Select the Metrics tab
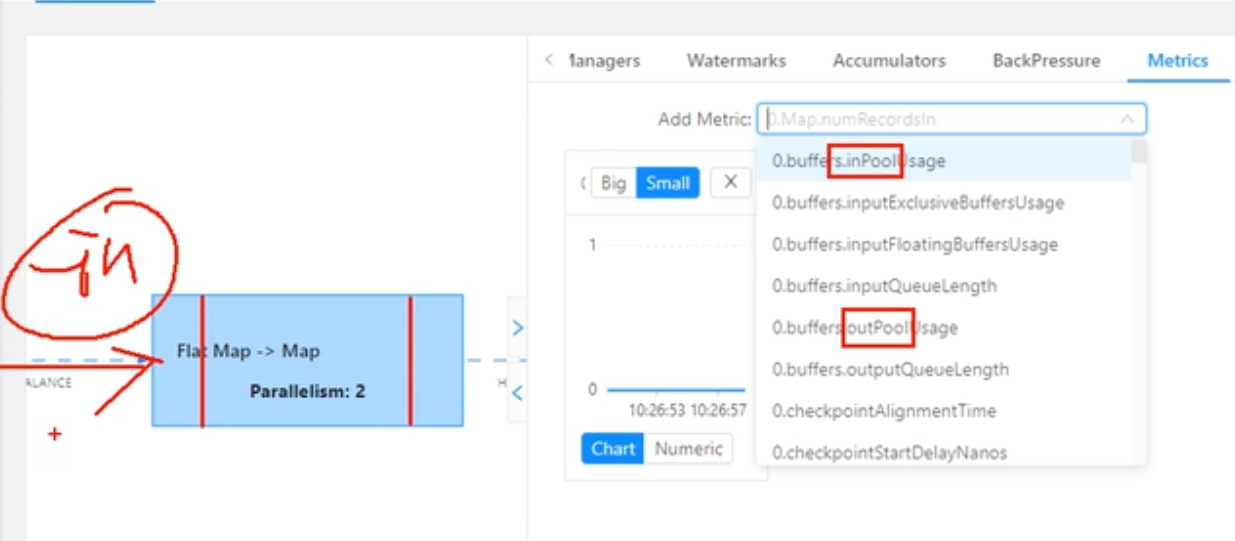 click(1177, 61)
